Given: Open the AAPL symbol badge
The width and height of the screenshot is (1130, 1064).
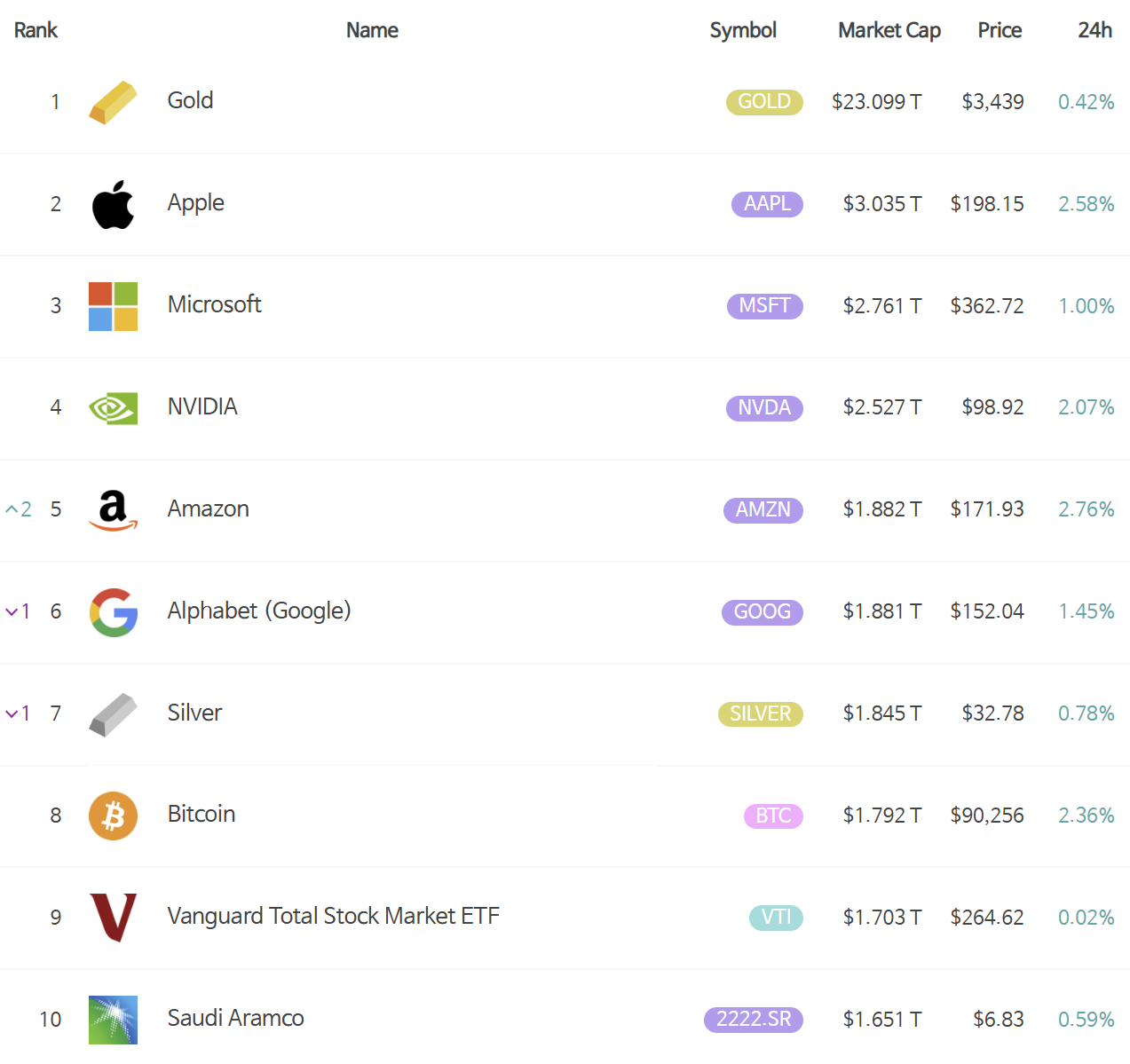Looking at the screenshot, I should (x=766, y=203).
